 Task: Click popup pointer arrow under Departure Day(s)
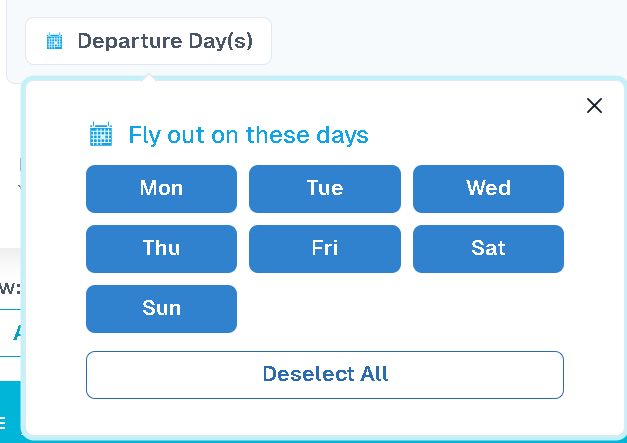[x=148, y=77]
